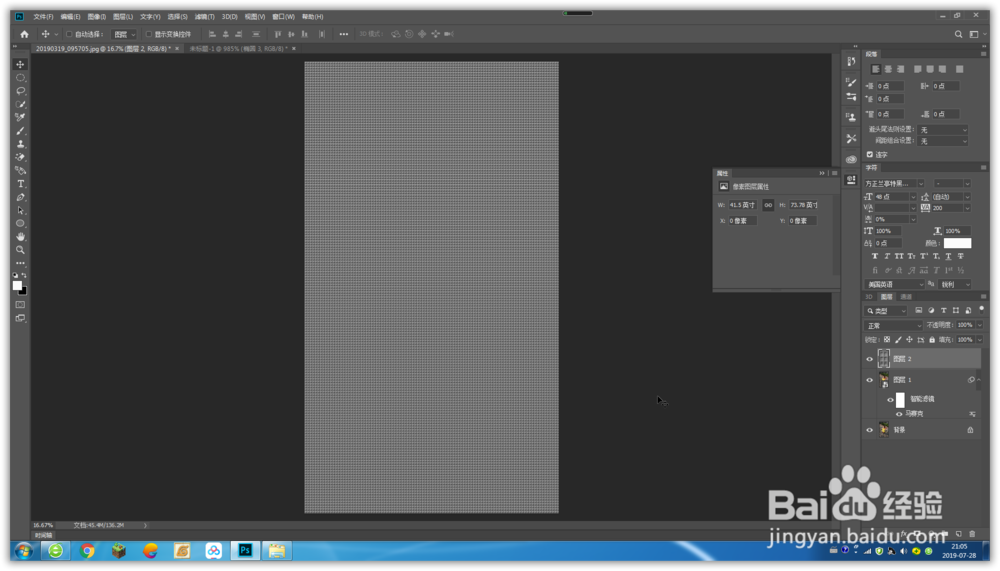Select the Path Selection arrow tool

tap(20, 211)
